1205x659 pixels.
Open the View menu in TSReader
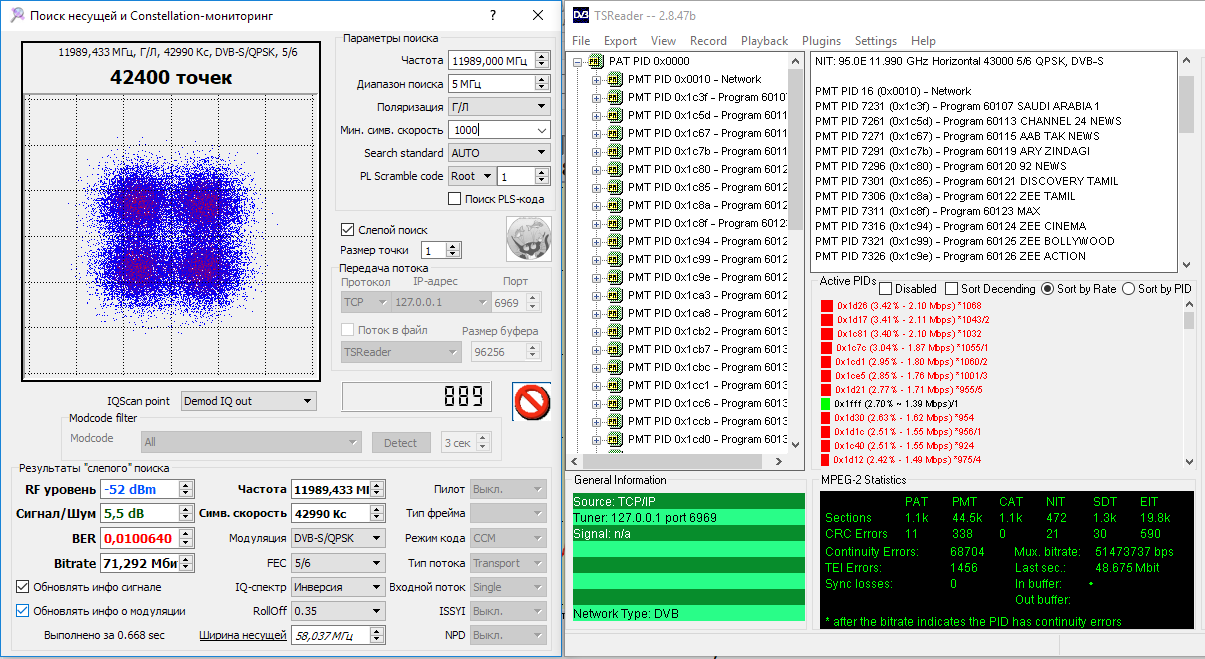pyautogui.click(x=663, y=41)
